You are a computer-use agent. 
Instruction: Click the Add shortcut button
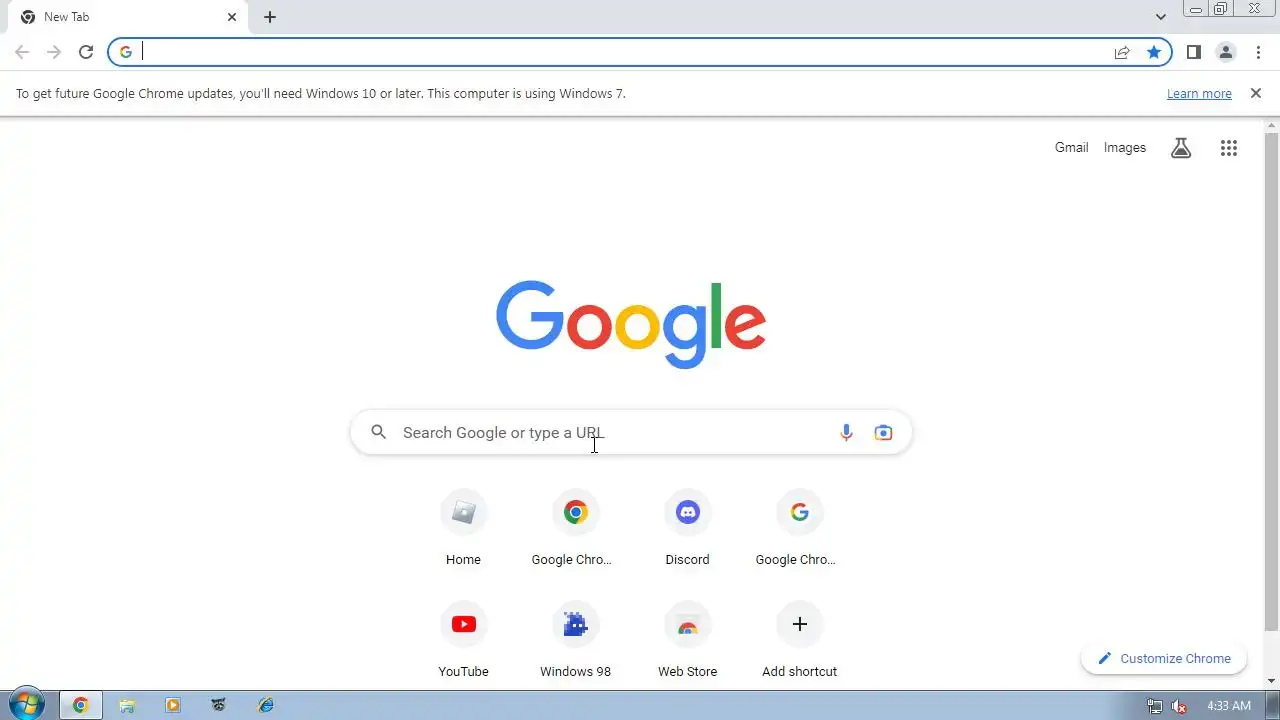coord(799,640)
